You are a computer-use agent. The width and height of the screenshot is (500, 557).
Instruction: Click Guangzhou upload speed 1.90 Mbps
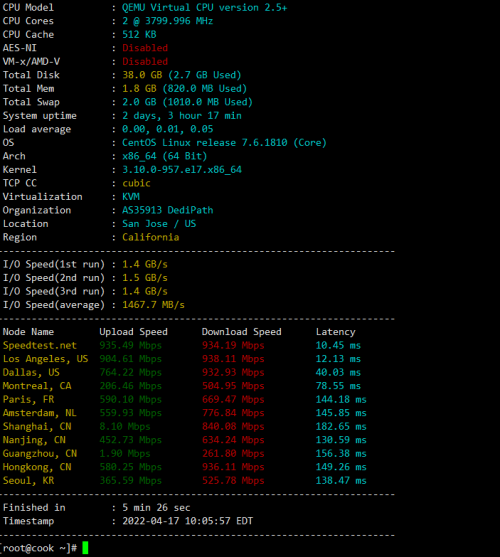[x=125, y=453]
